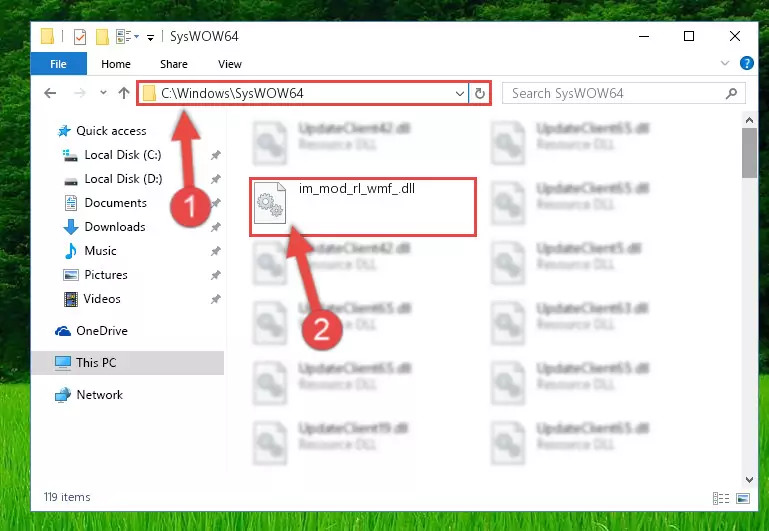Image resolution: width=769 pixels, height=531 pixels.
Task: Switch to Details view layout icon
Action: point(720,499)
